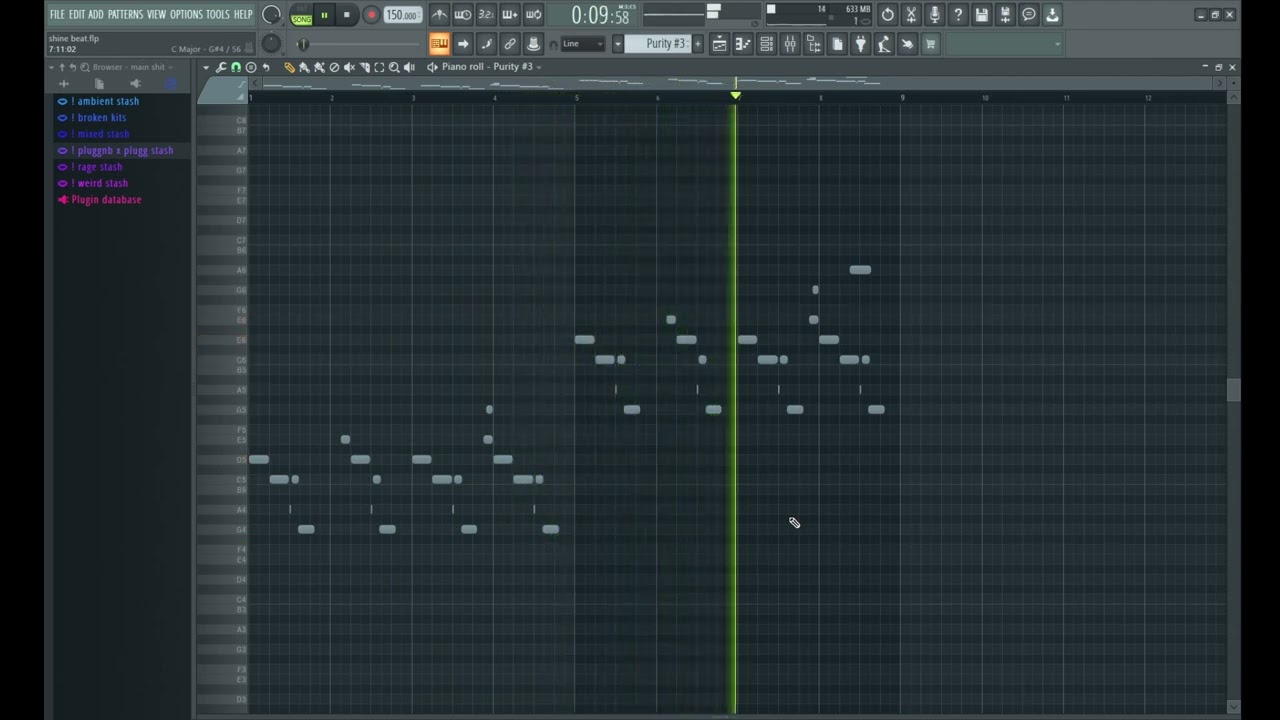The image size is (1280, 720).
Task: Click the undo history icon
Action: coord(887,15)
